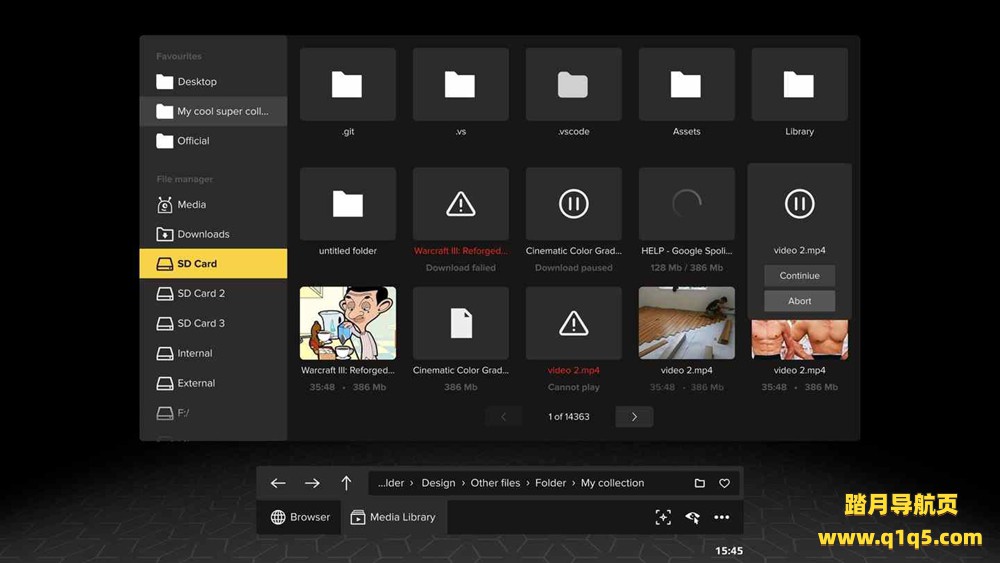Screen dimensions: 1000x563
Task: Open Media in File manager
Action: pos(213,205)
